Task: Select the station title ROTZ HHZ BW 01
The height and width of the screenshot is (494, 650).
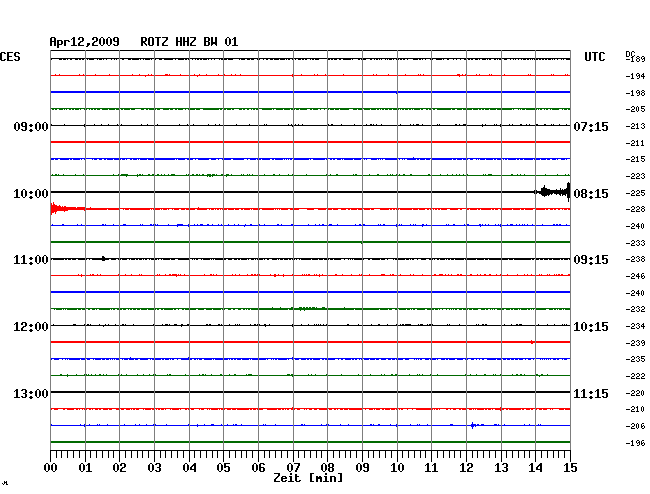Action: coord(189,42)
